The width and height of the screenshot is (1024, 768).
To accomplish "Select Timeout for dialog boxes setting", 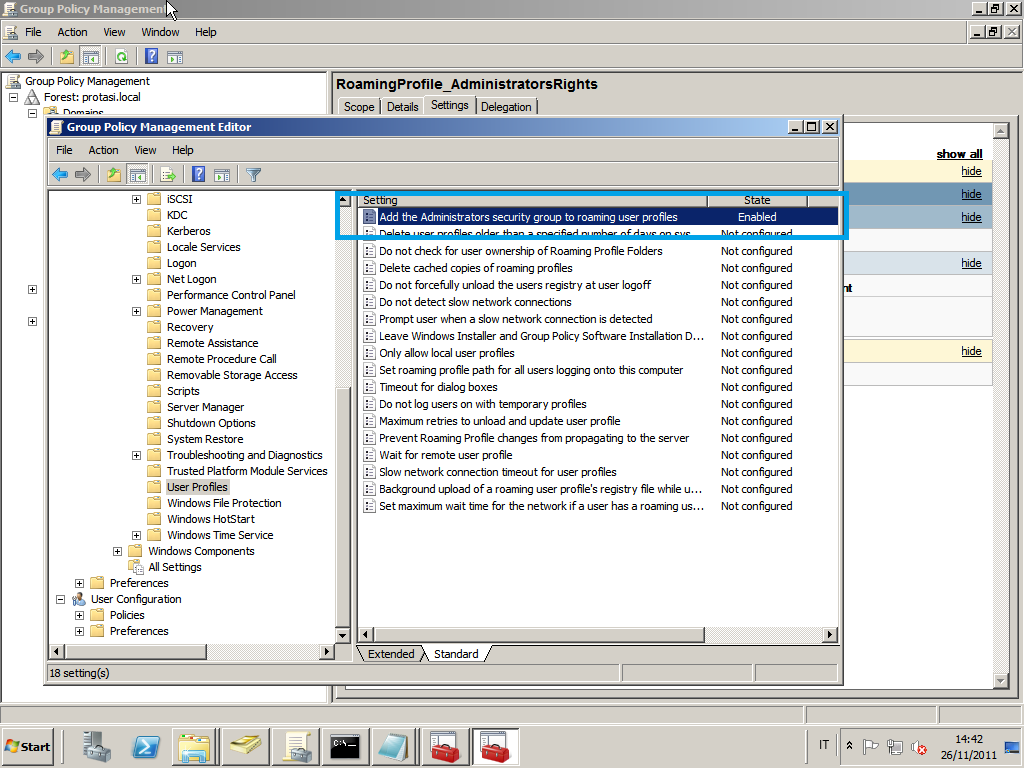I will [438, 387].
